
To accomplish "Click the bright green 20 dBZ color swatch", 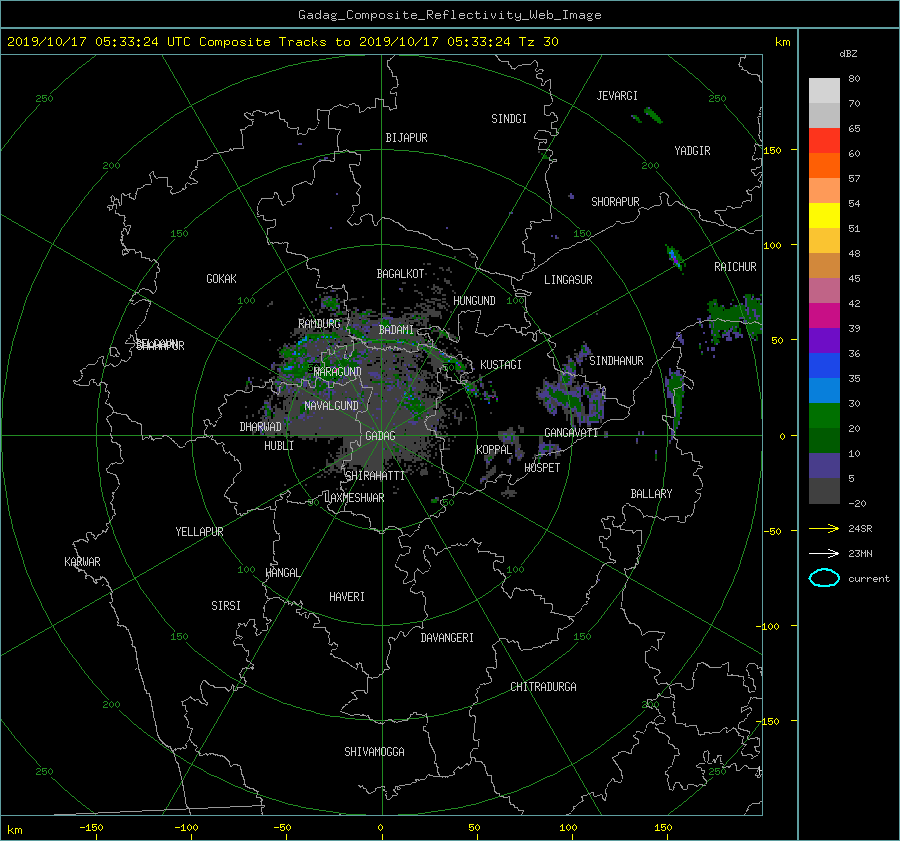I will point(824,416).
